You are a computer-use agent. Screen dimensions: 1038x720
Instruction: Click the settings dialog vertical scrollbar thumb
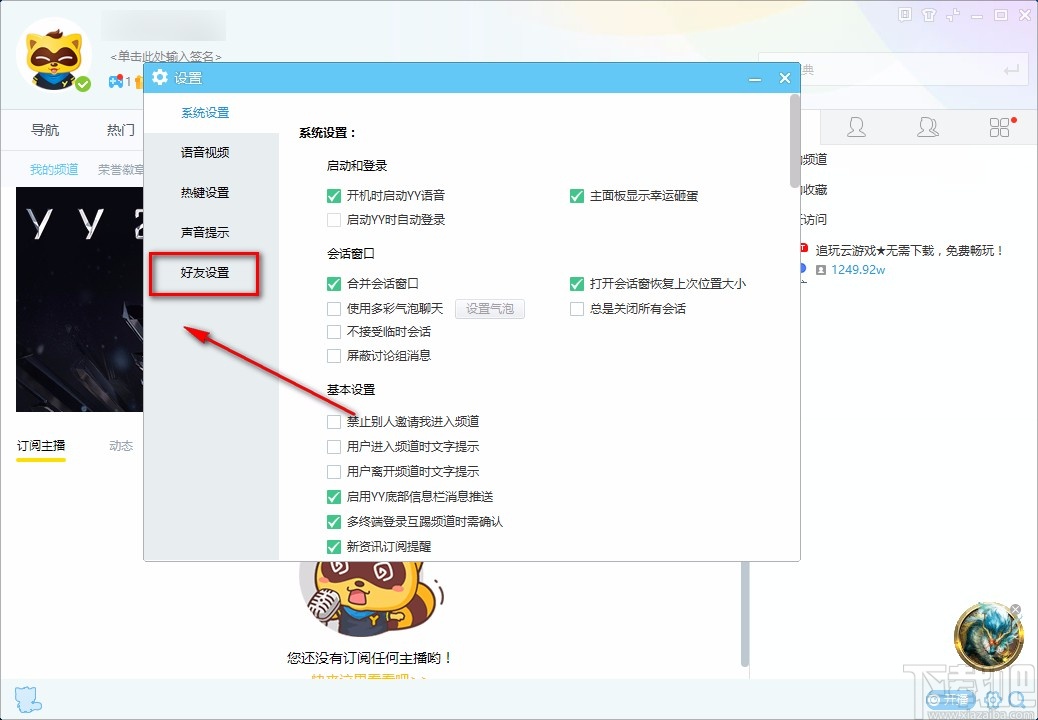point(794,140)
